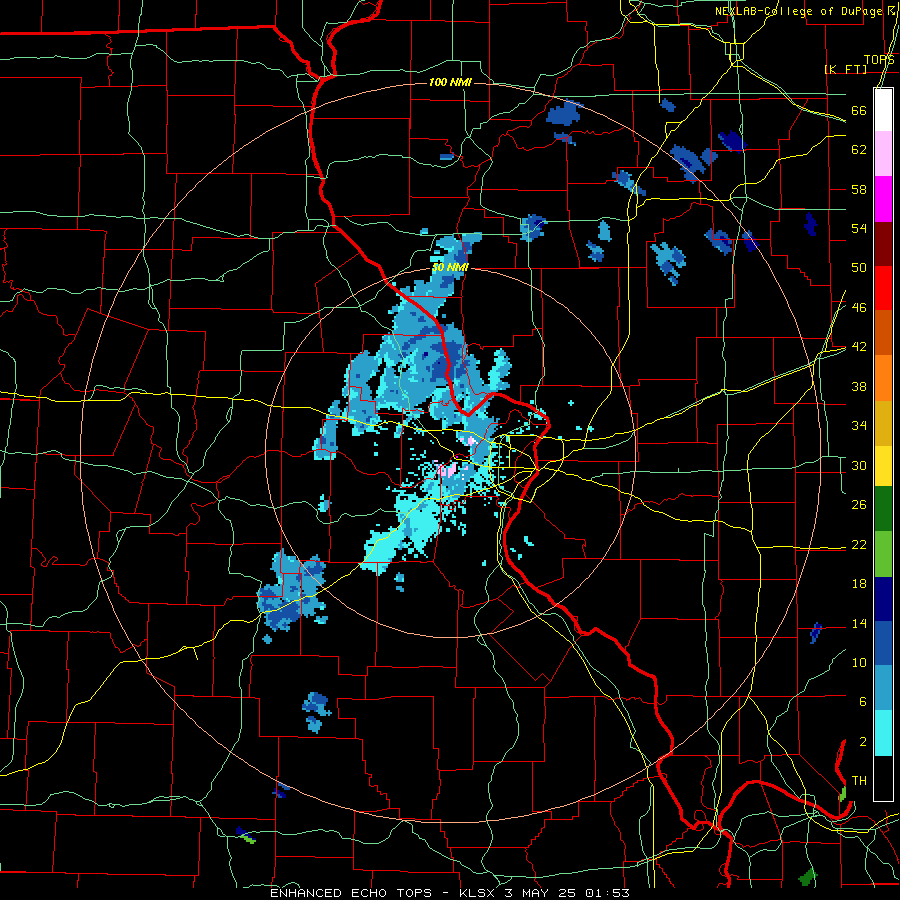Click the legend value 18
900x900 pixels.
(859, 584)
